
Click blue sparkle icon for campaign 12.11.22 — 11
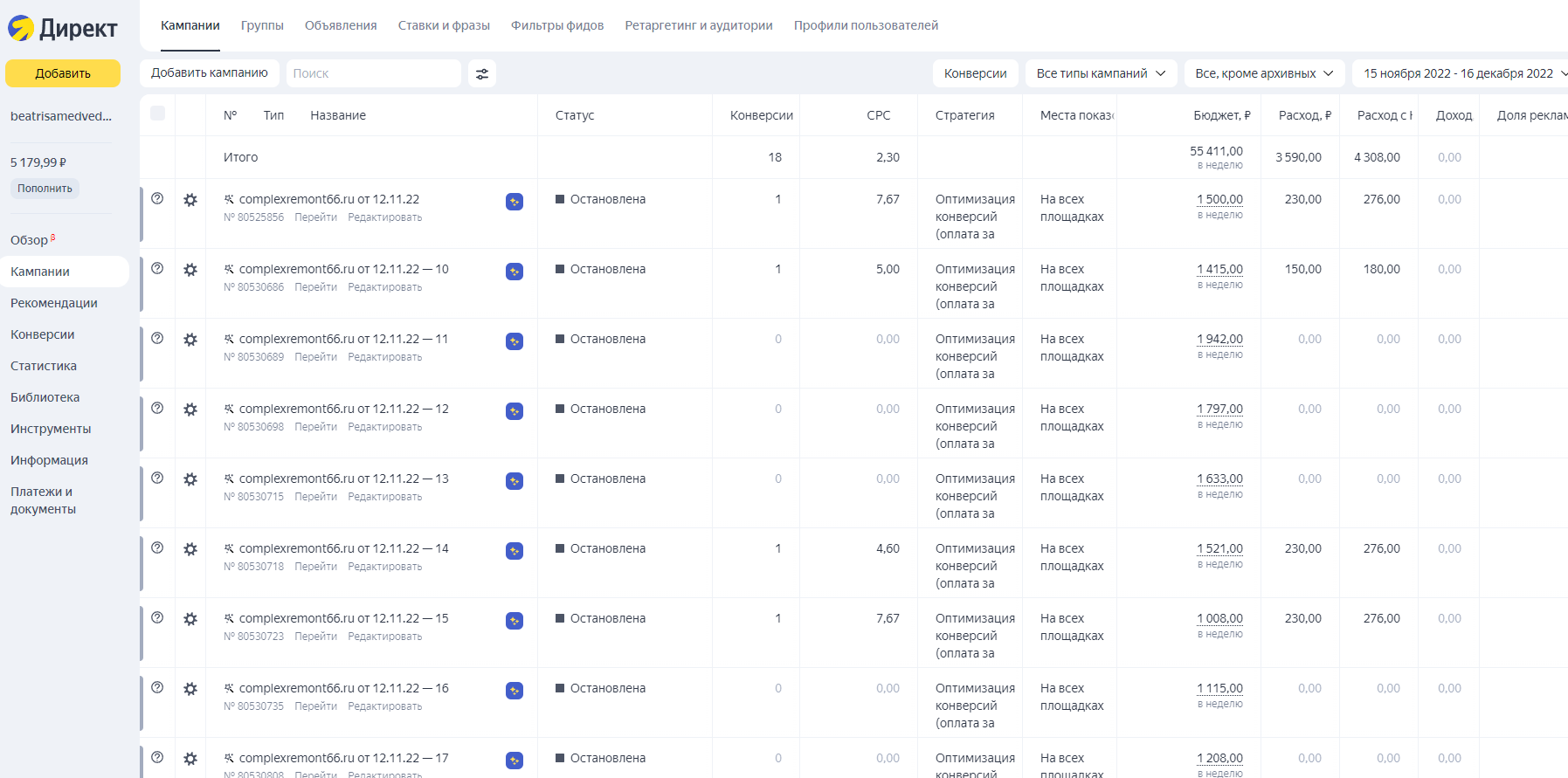[515, 341]
